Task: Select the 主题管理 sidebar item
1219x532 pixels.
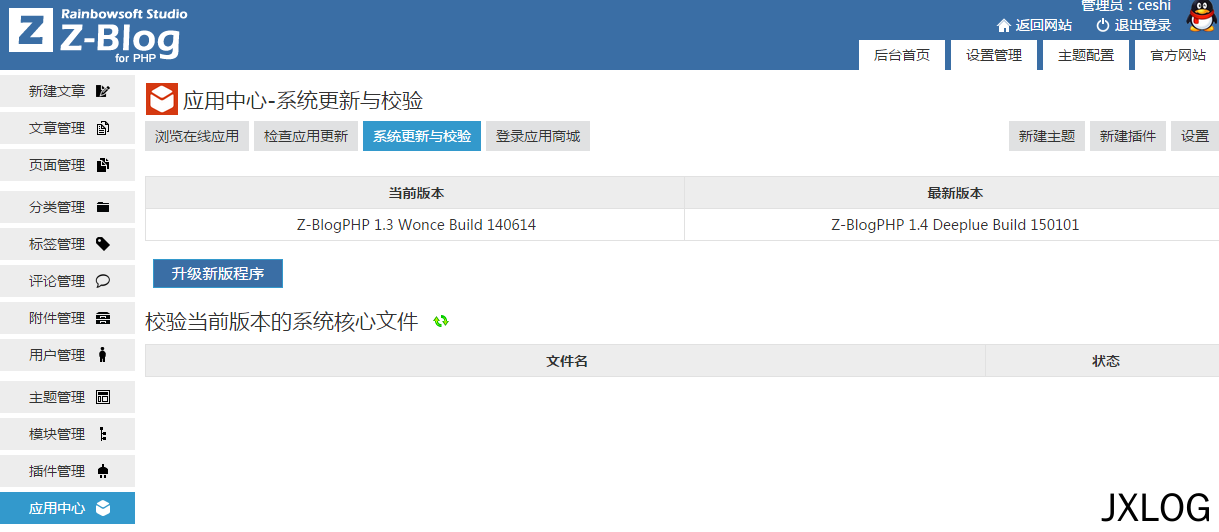Action: tap(67, 397)
